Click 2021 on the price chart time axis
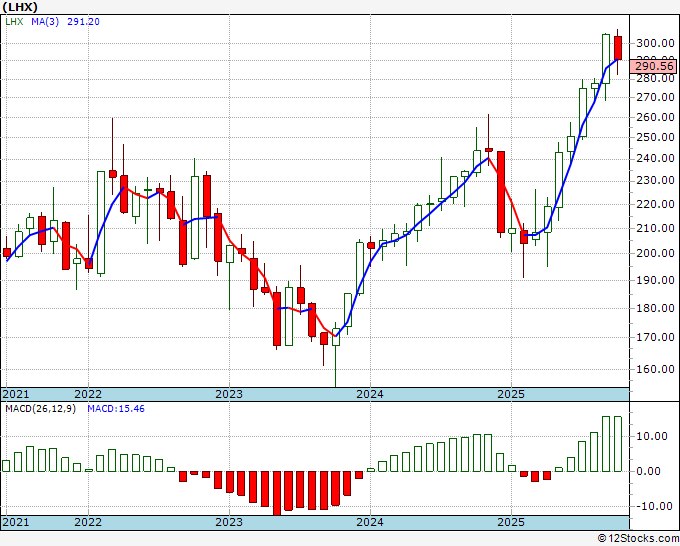Image resolution: width=680 pixels, height=546 pixels. coord(16,394)
